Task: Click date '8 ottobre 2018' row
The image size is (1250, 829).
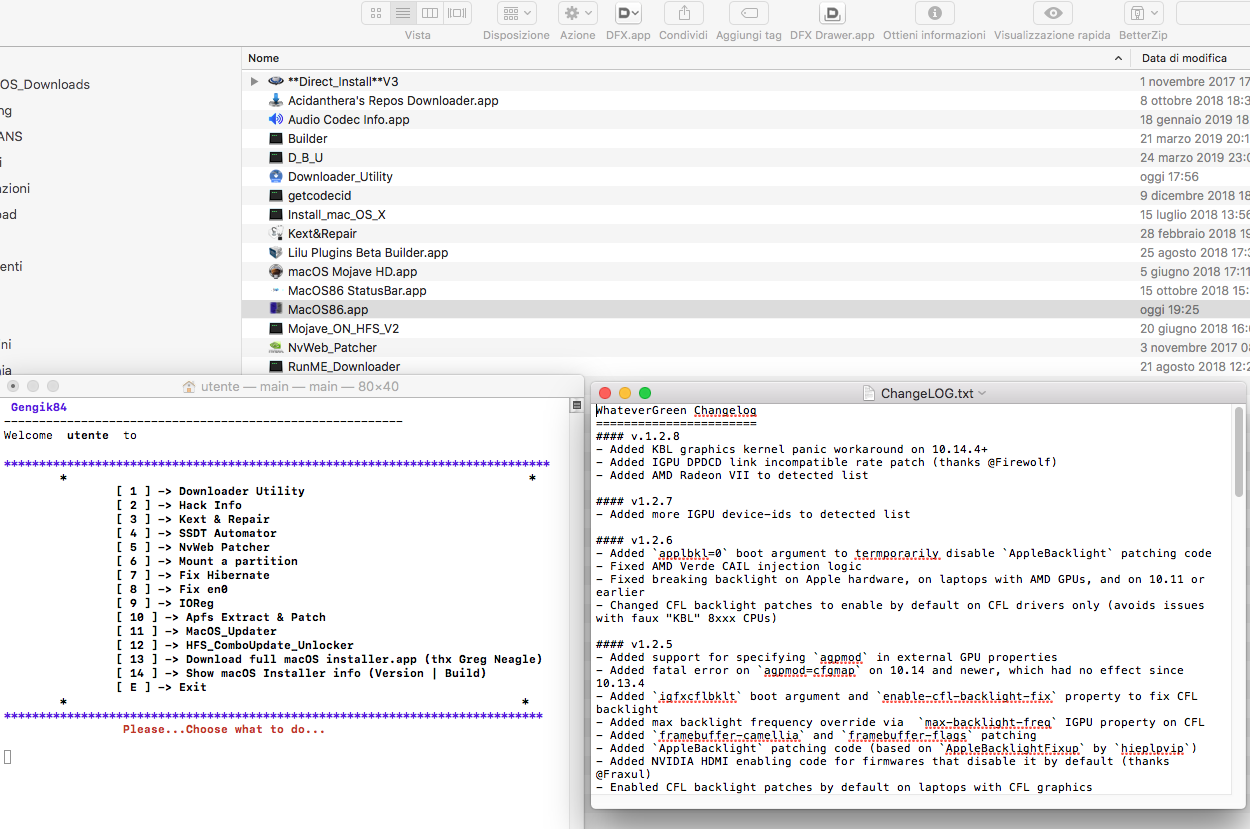Action: (1195, 100)
